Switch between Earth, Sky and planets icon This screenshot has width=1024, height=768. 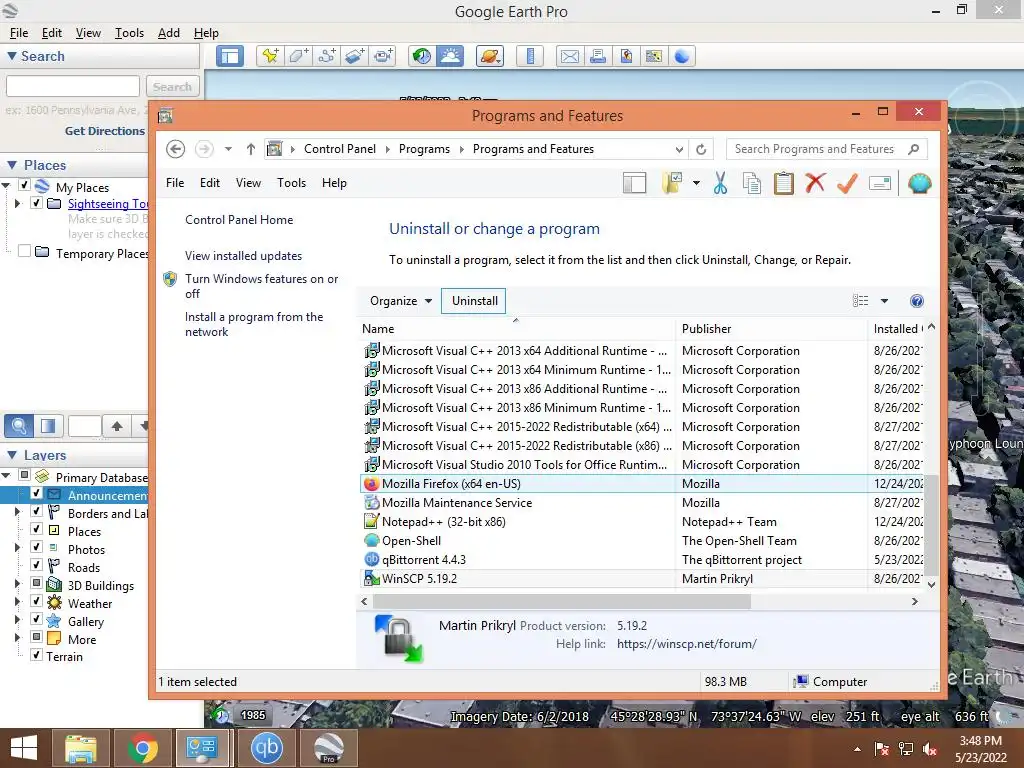pyautogui.click(x=490, y=56)
